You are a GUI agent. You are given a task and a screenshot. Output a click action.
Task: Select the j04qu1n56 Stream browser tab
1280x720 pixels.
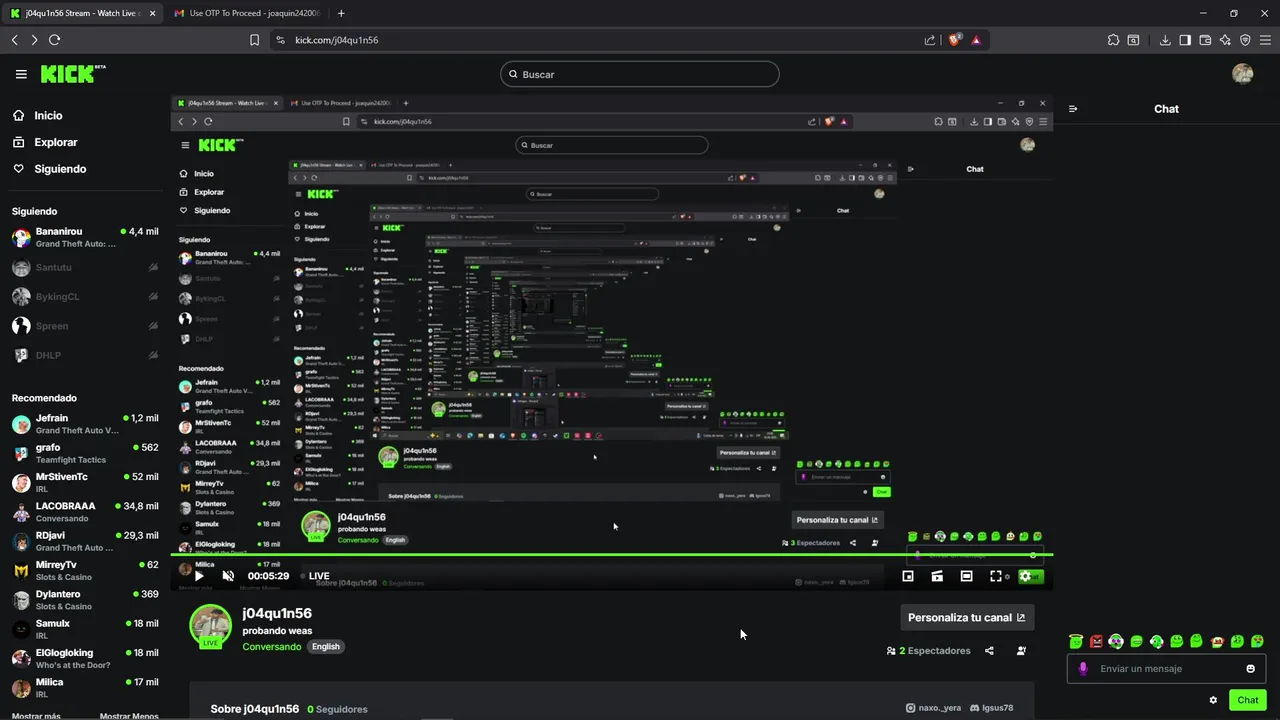tap(83, 13)
